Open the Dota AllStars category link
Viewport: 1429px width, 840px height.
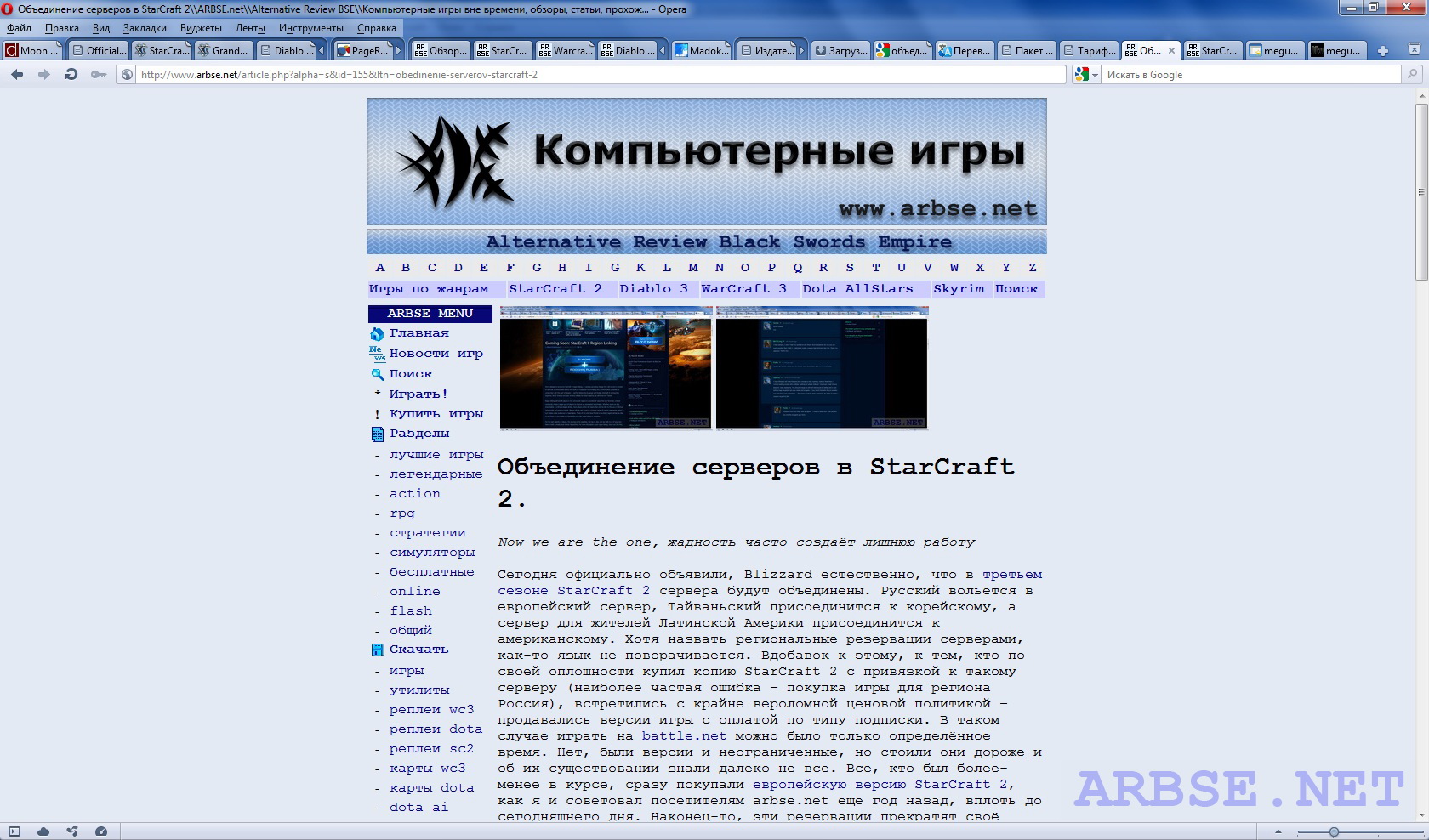point(857,289)
